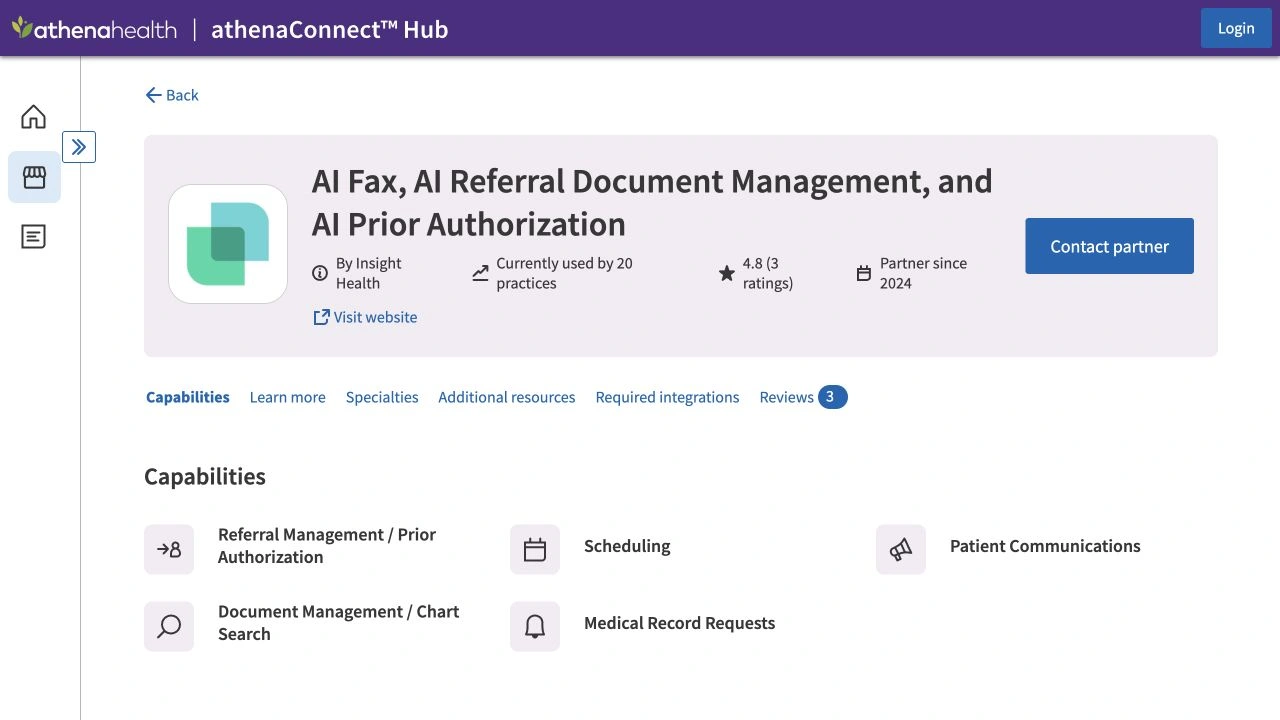Click the Contact partner button
This screenshot has height=720, width=1280.
1109,246
